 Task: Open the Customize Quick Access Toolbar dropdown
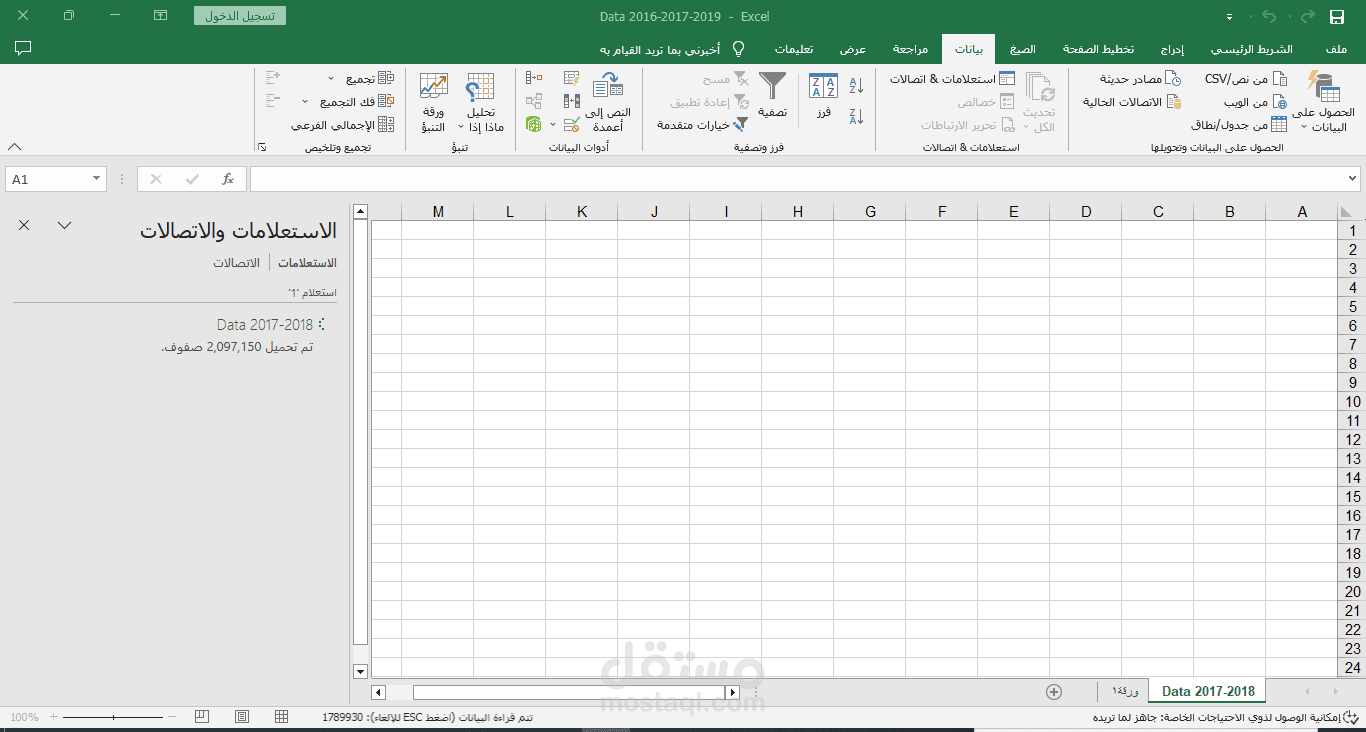1229,17
